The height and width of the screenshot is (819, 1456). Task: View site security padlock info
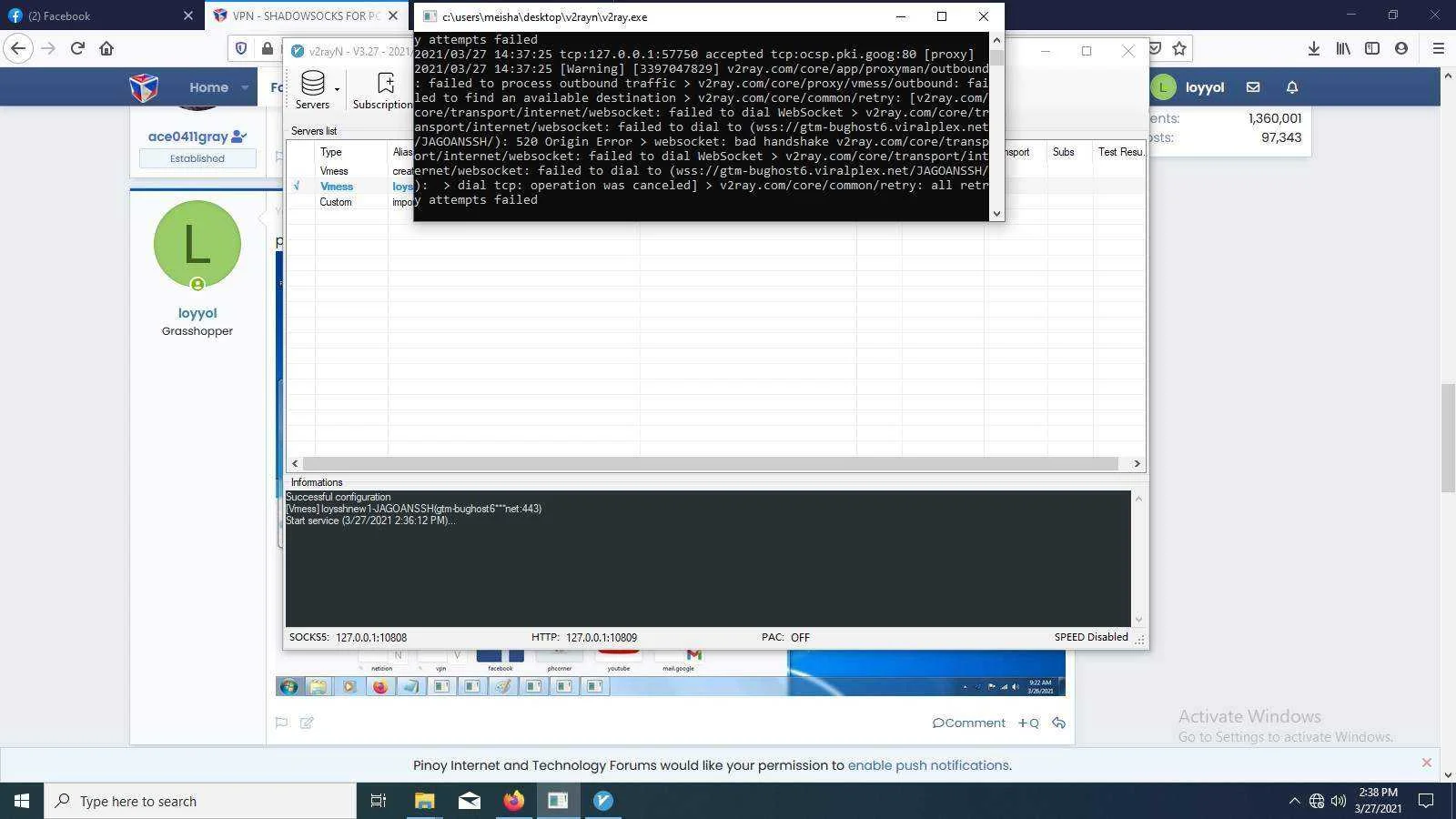(x=267, y=48)
